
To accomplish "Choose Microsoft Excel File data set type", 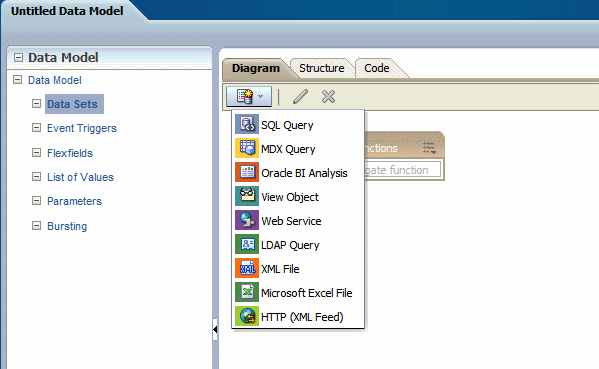I will [x=298, y=293].
